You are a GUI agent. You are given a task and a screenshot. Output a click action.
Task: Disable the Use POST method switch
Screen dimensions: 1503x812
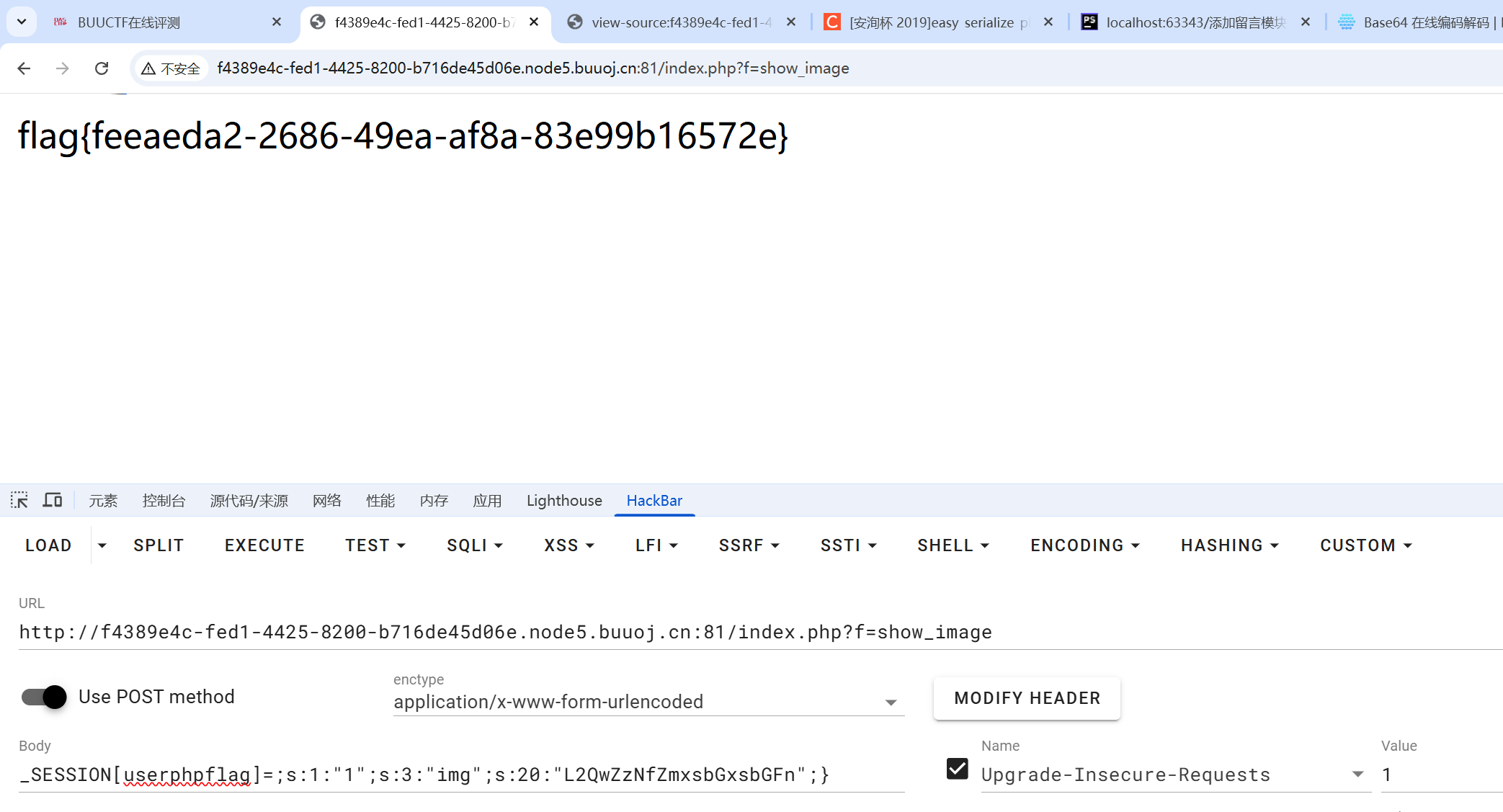(44, 697)
